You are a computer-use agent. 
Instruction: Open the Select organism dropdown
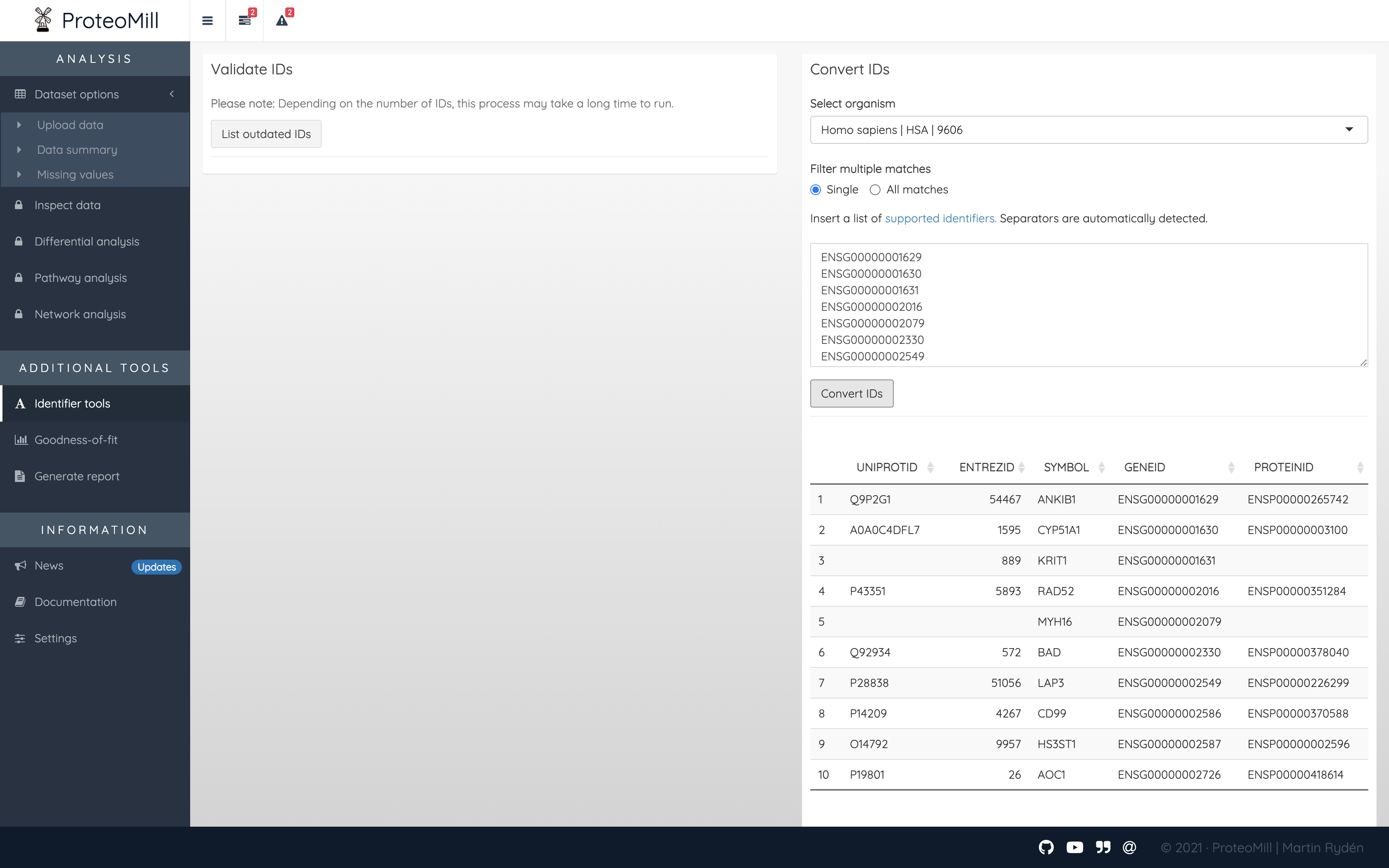pyautogui.click(x=1088, y=130)
